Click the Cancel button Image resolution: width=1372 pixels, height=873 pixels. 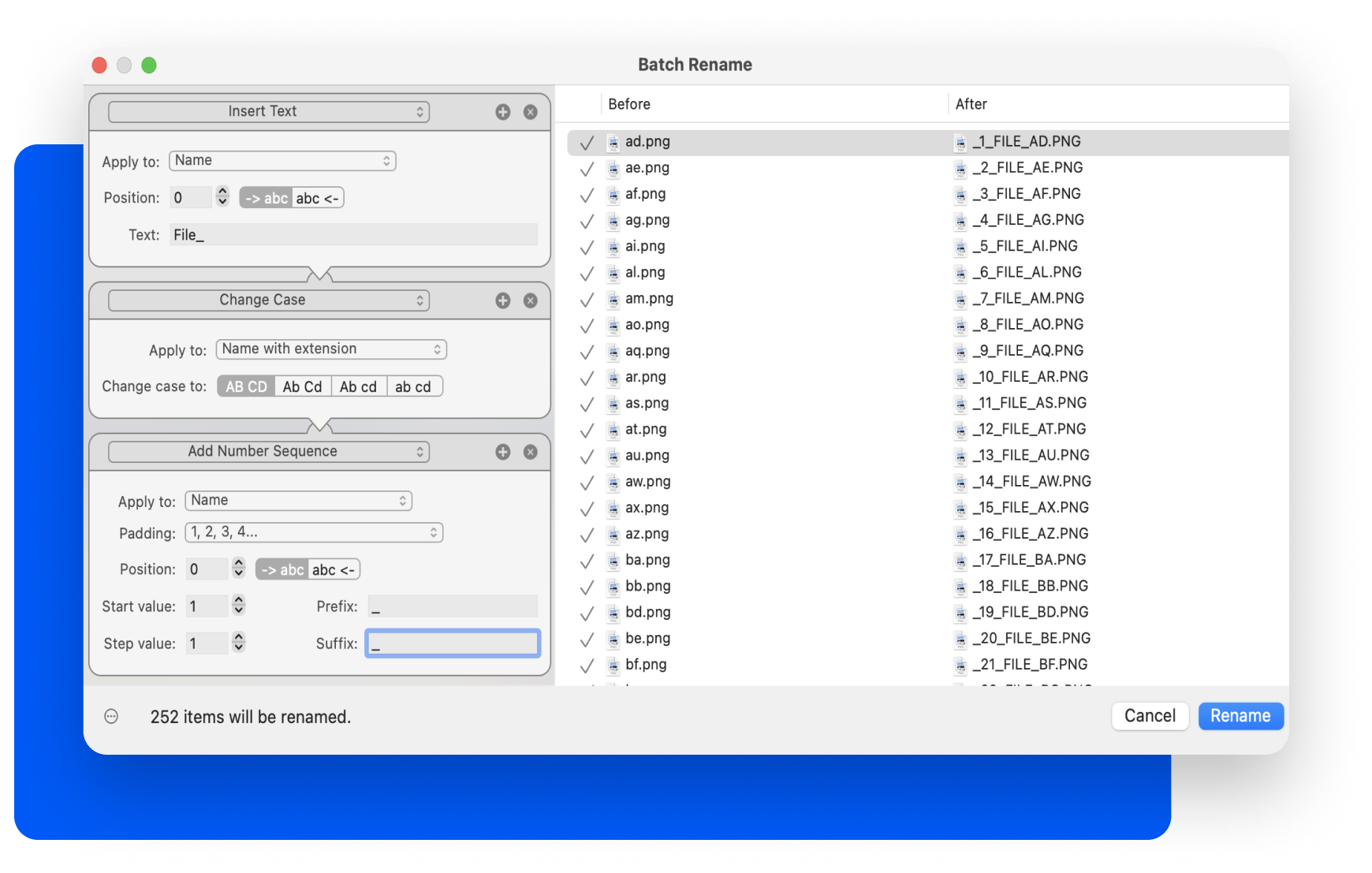tap(1149, 715)
